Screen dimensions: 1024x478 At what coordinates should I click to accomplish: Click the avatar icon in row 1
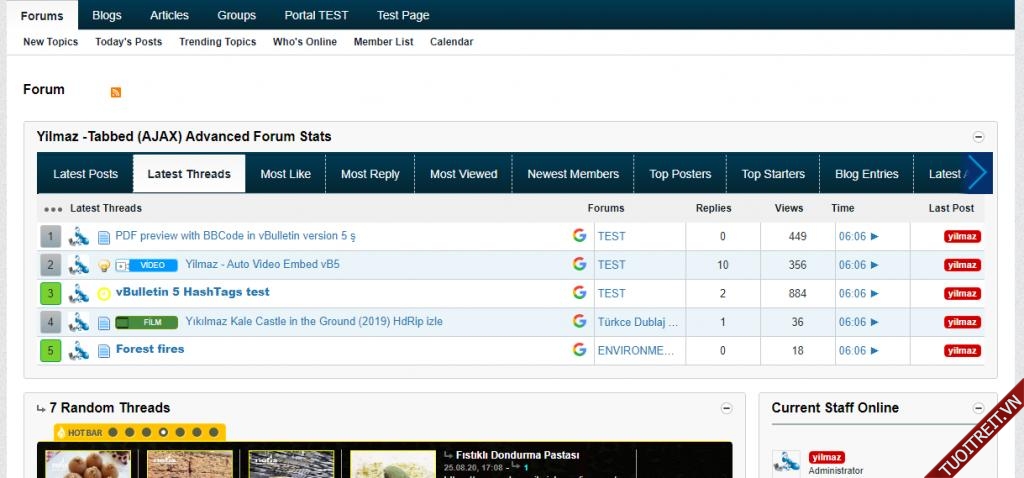point(79,237)
